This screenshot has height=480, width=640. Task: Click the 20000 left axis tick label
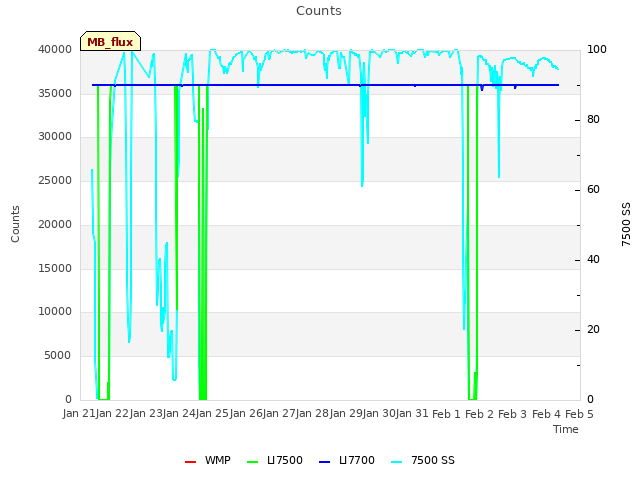coord(55,224)
